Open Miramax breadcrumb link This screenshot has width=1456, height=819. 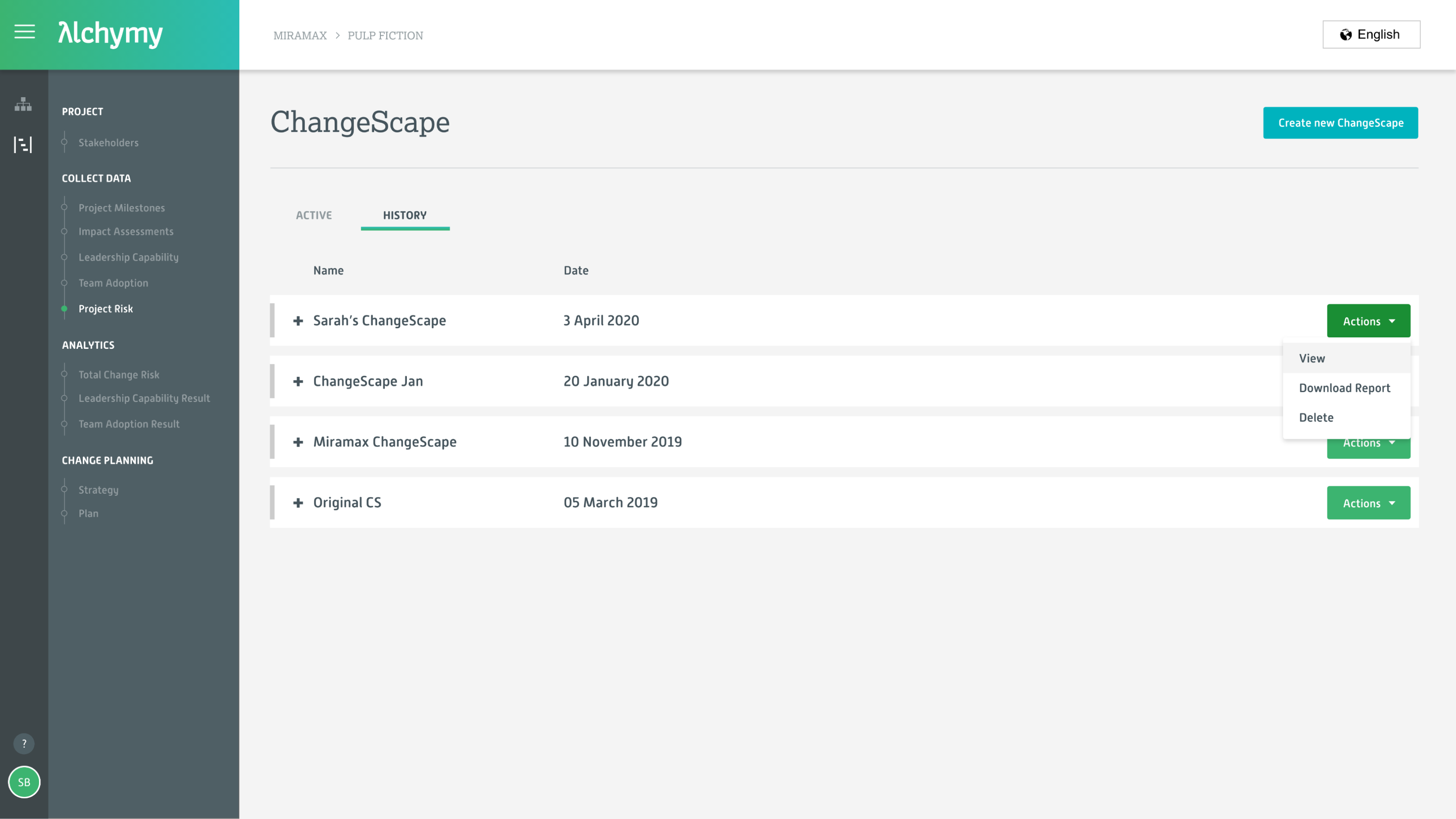300,36
